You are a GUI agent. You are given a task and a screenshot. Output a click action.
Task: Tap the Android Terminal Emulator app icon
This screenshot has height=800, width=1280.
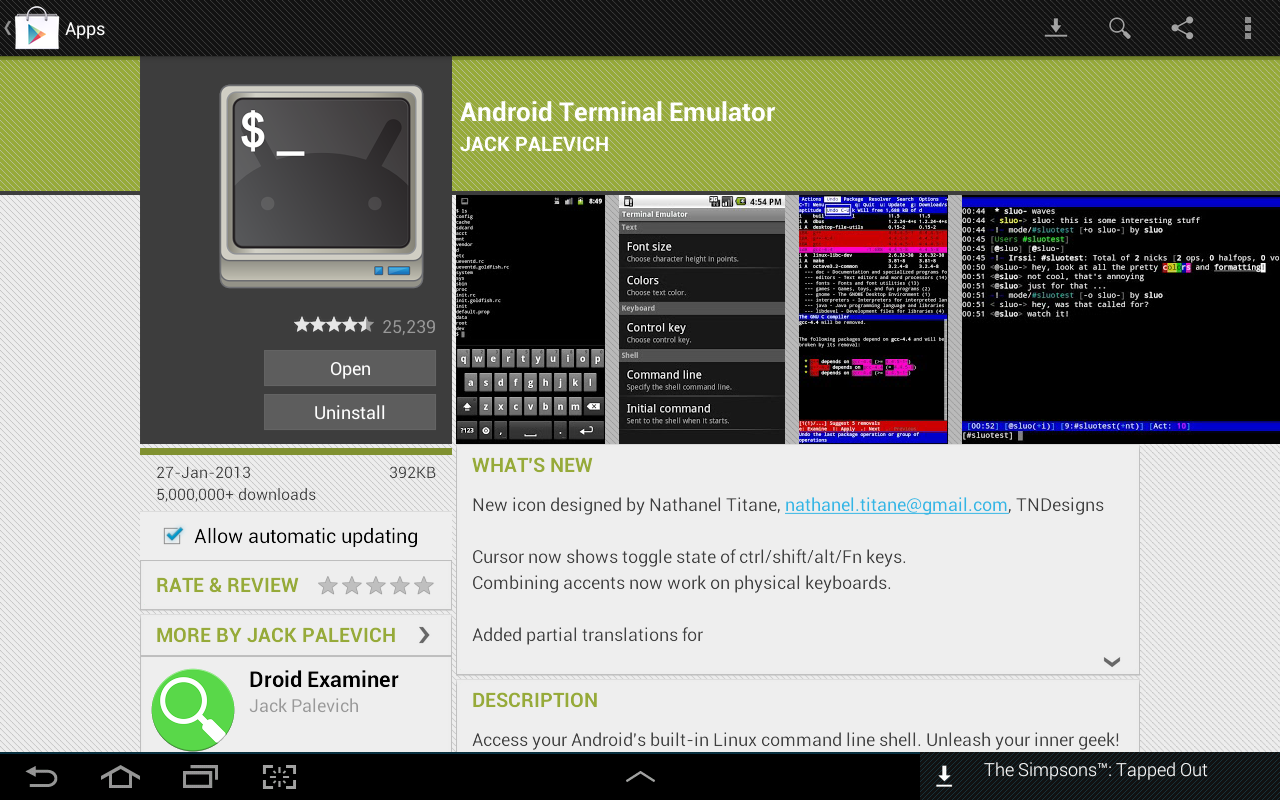[x=321, y=187]
